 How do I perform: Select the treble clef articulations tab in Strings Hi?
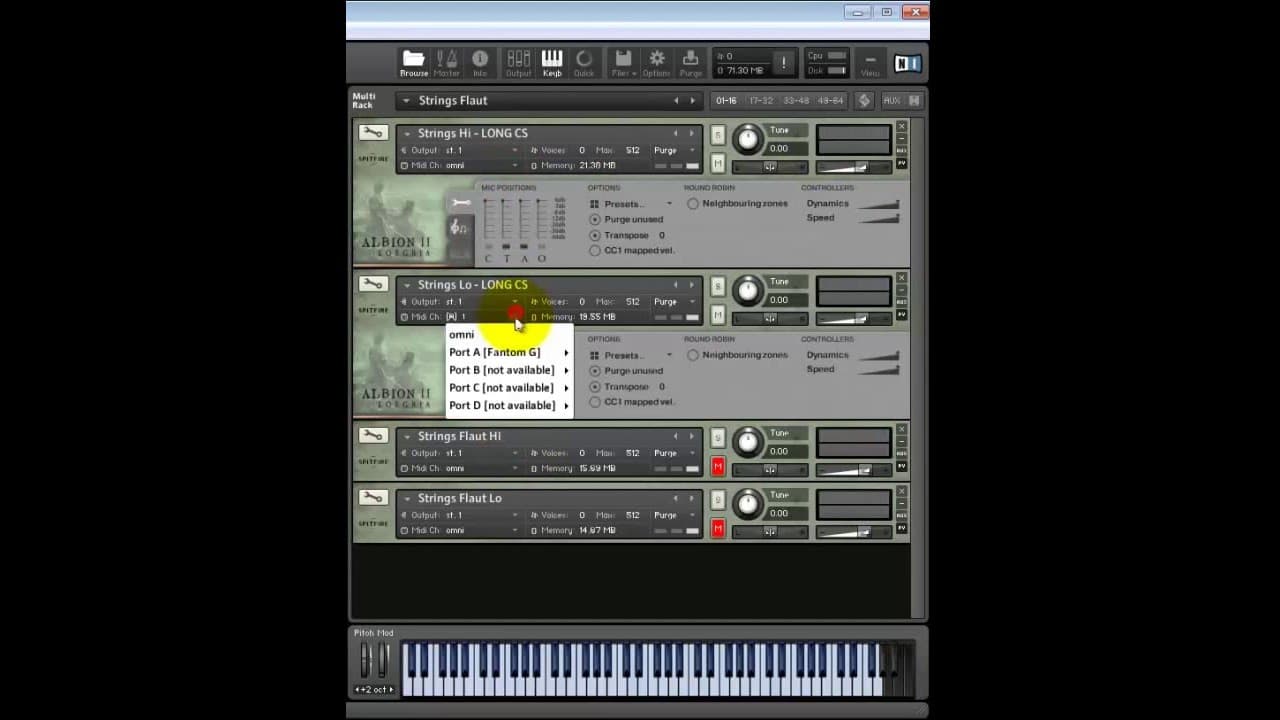[x=458, y=228]
